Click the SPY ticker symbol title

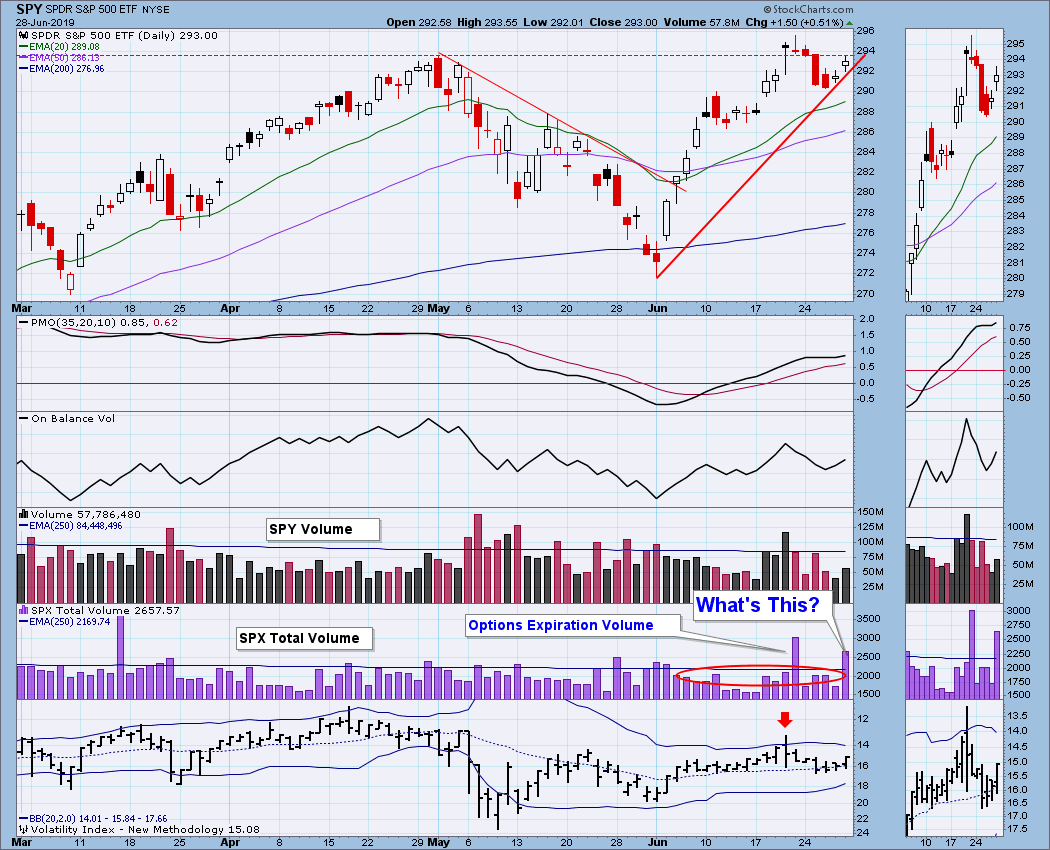(x=29, y=9)
